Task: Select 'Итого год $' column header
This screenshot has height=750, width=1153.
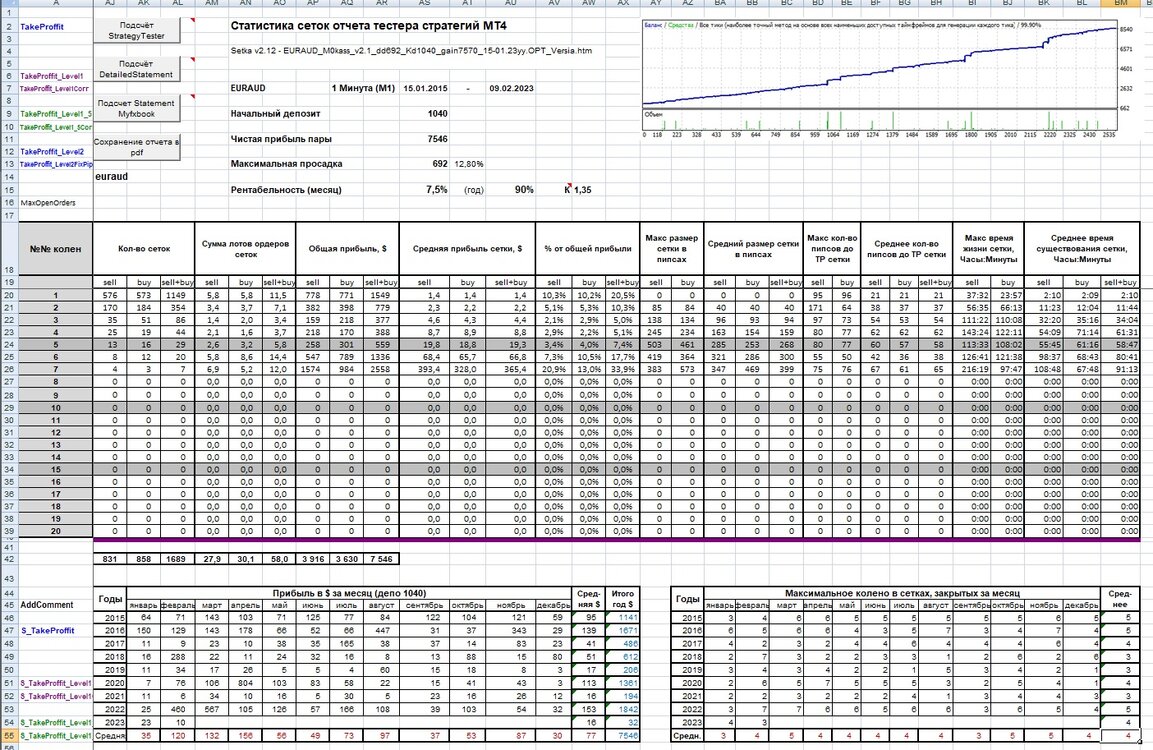Action: click(x=623, y=599)
